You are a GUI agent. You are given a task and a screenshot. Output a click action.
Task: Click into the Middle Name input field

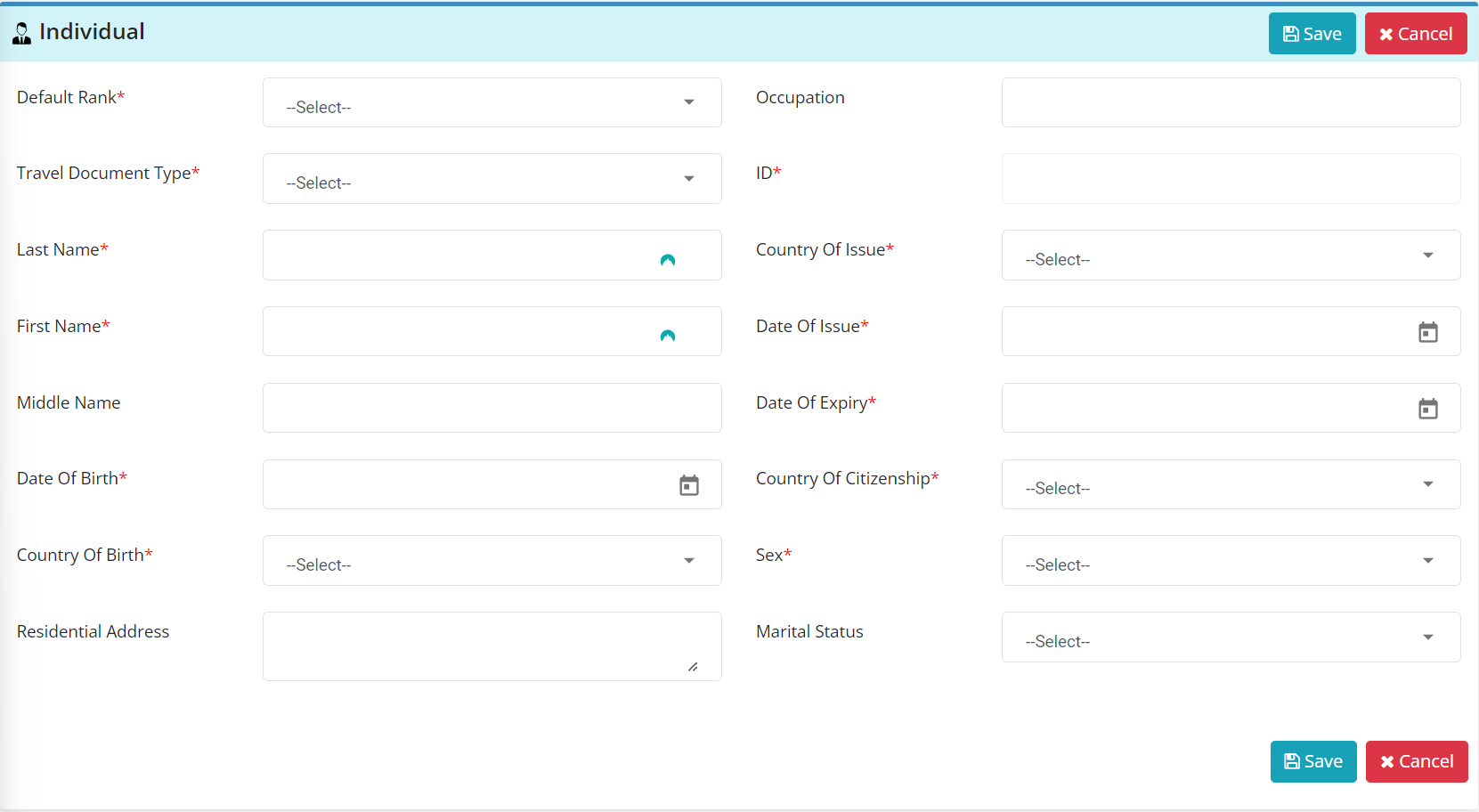click(492, 409)
